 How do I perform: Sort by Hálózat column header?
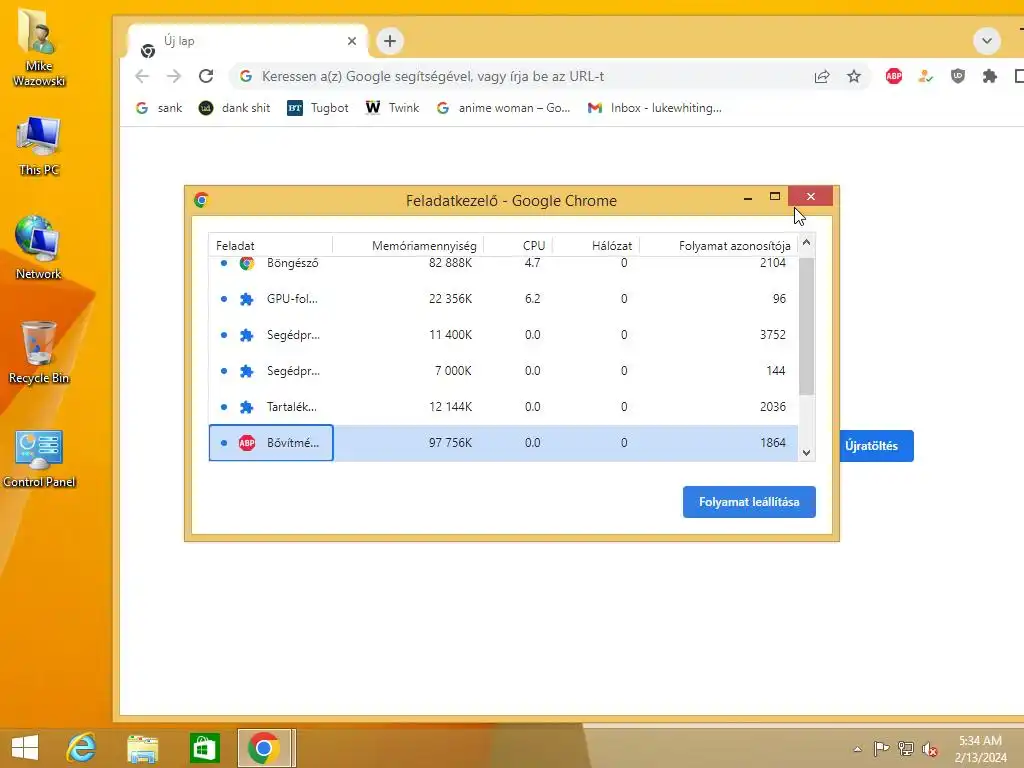click(596, 246)
